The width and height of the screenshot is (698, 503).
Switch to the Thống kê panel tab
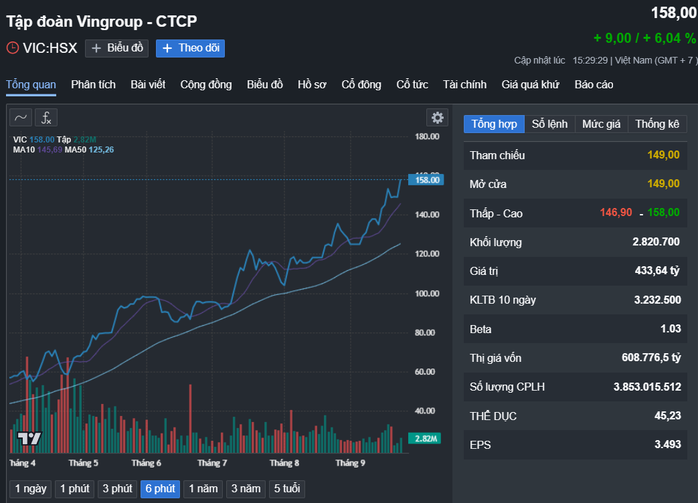point(657,124)
